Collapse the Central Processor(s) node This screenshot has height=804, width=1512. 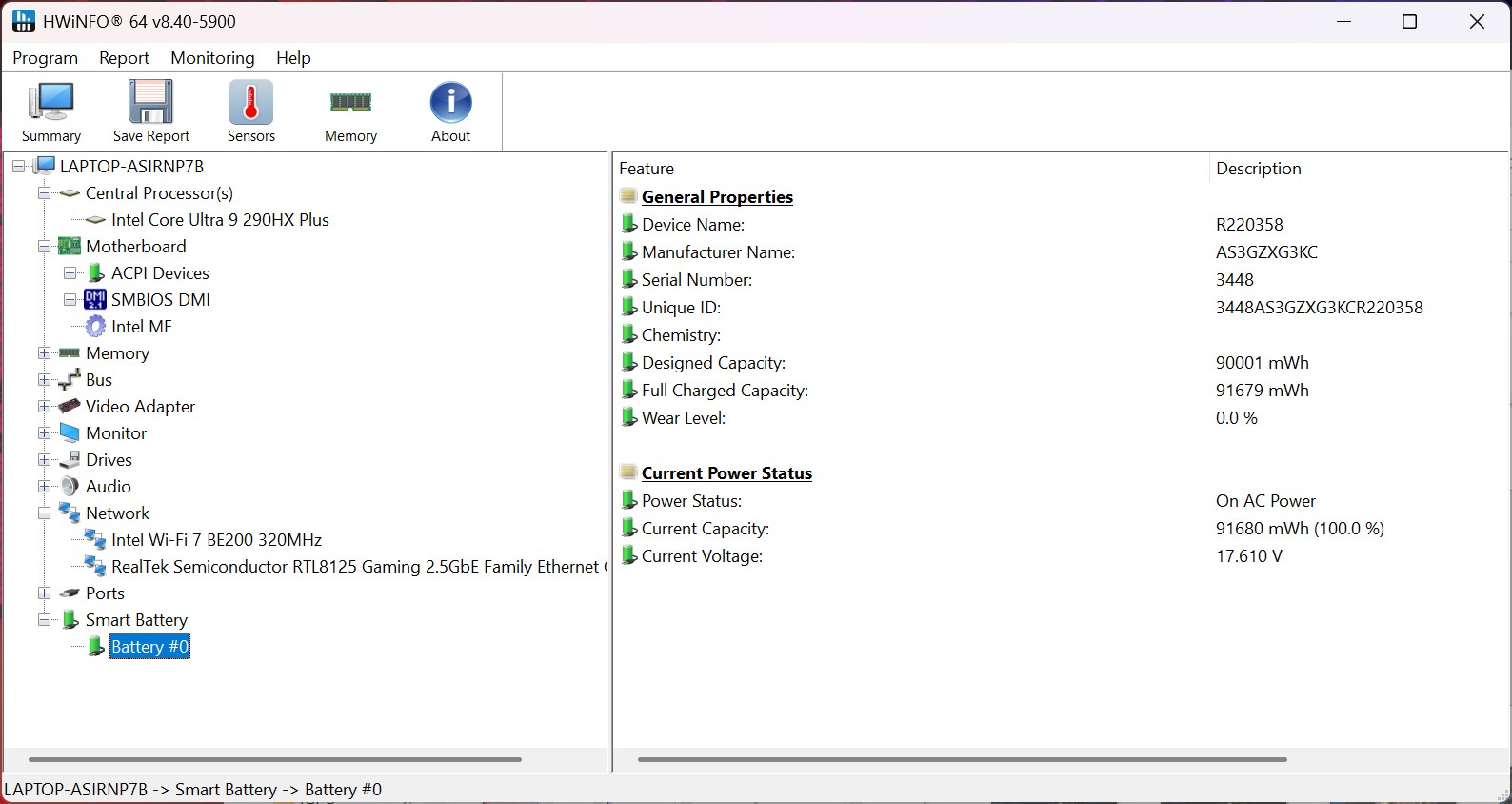(44, 193)
